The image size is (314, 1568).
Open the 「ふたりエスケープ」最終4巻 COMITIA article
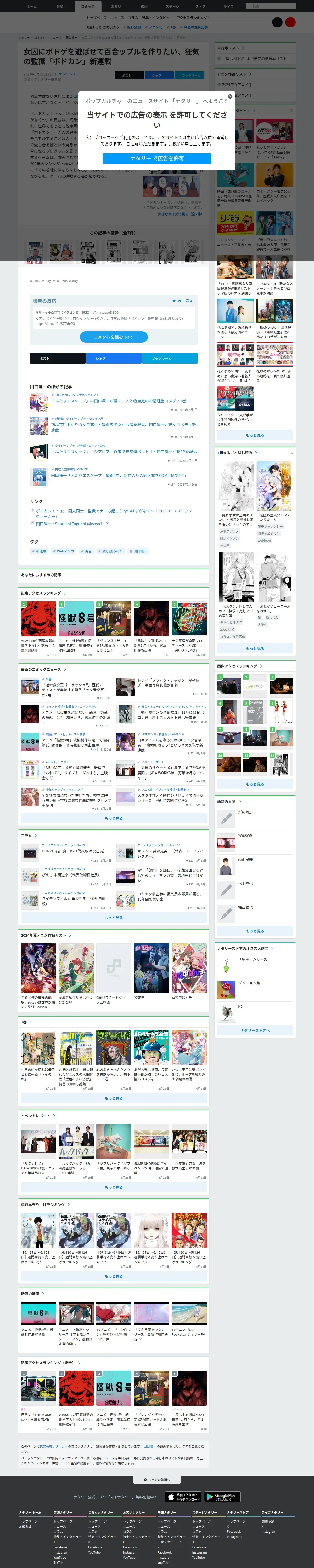[119, 475]
